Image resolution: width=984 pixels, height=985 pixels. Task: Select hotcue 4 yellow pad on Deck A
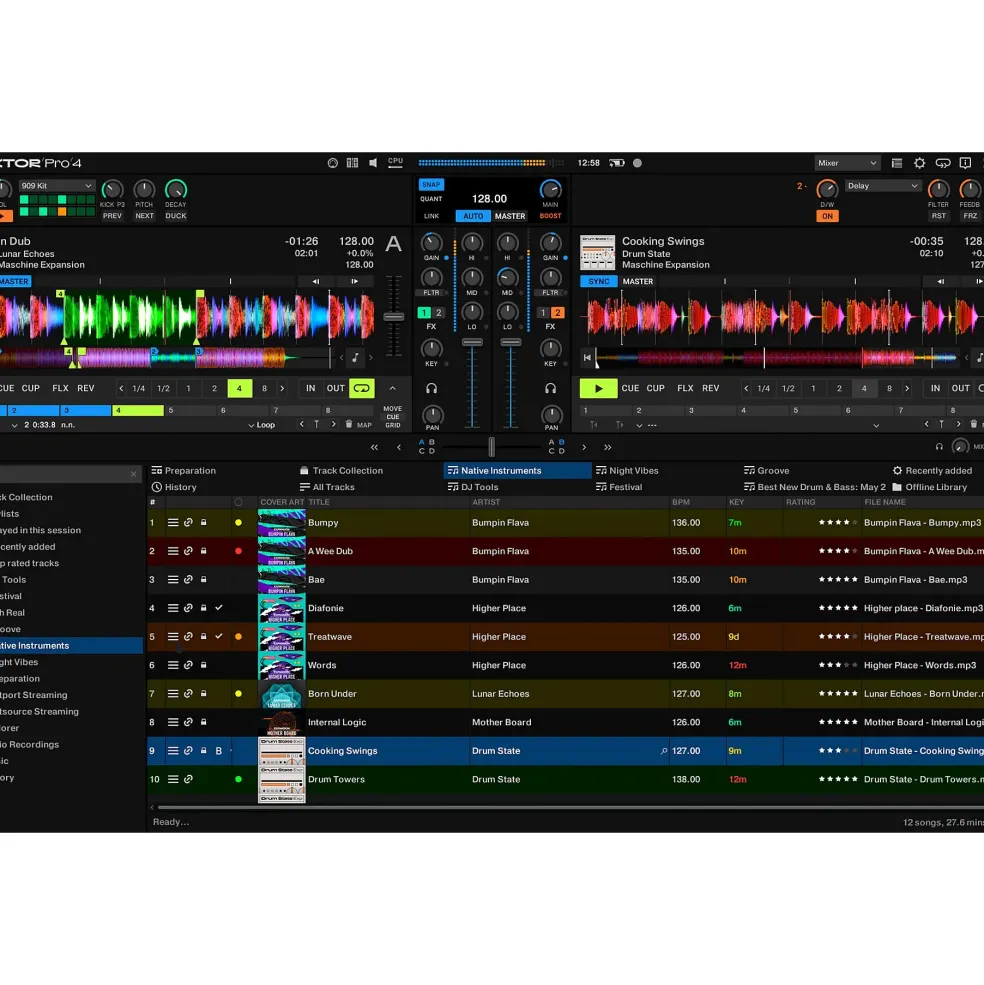pyautogui.click(x=138, y=411)
